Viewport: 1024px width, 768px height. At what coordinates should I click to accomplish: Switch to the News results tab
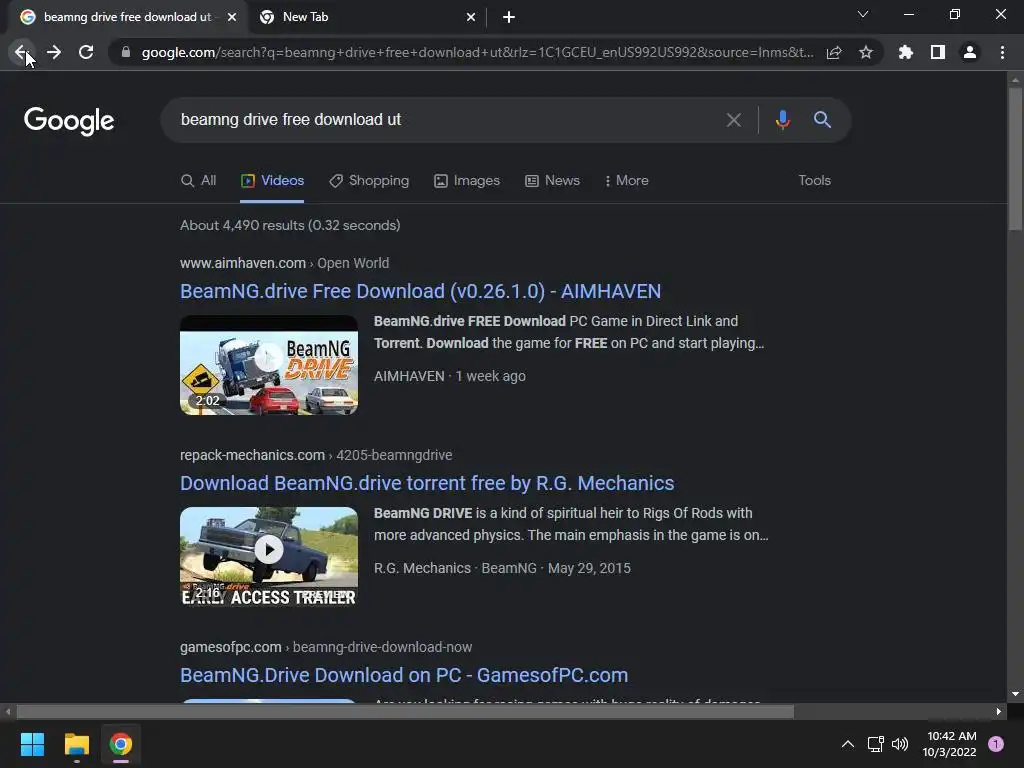(552, 180)
